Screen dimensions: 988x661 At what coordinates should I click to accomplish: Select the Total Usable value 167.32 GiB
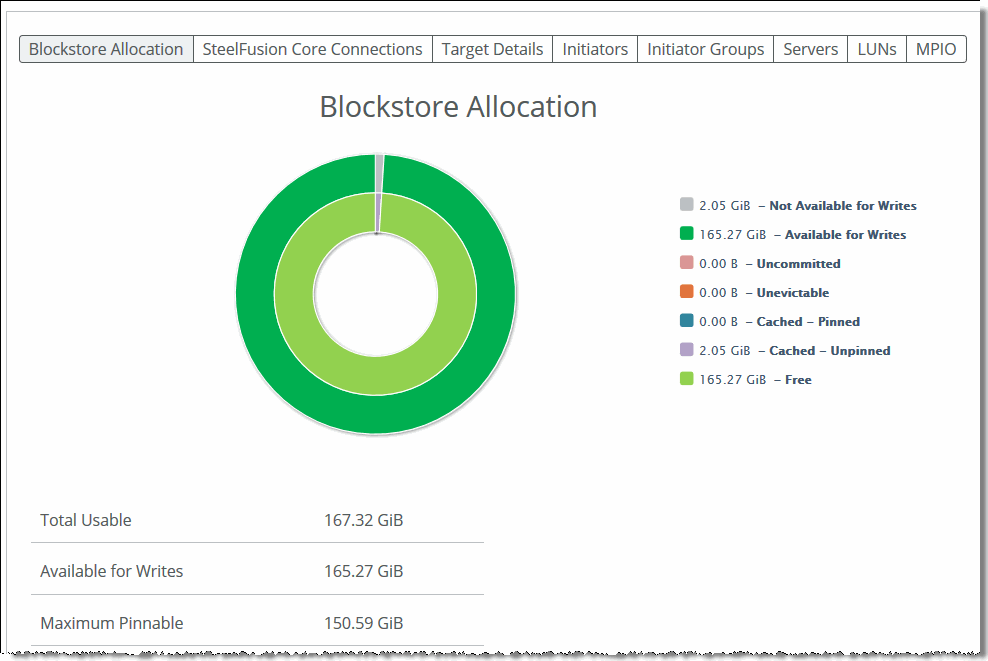(x=363, y=520)
